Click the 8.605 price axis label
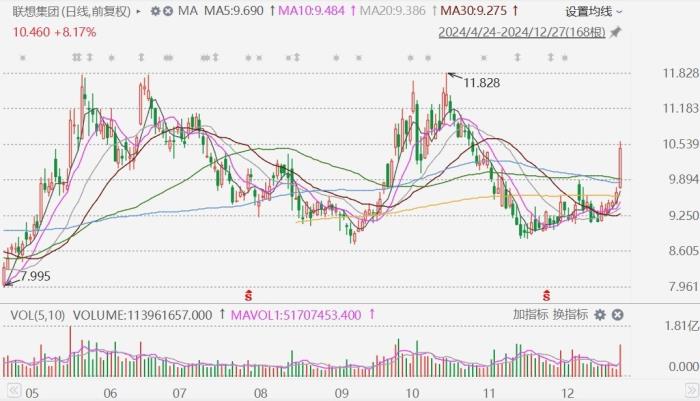The image size is (700, 401). pos(683,251)
